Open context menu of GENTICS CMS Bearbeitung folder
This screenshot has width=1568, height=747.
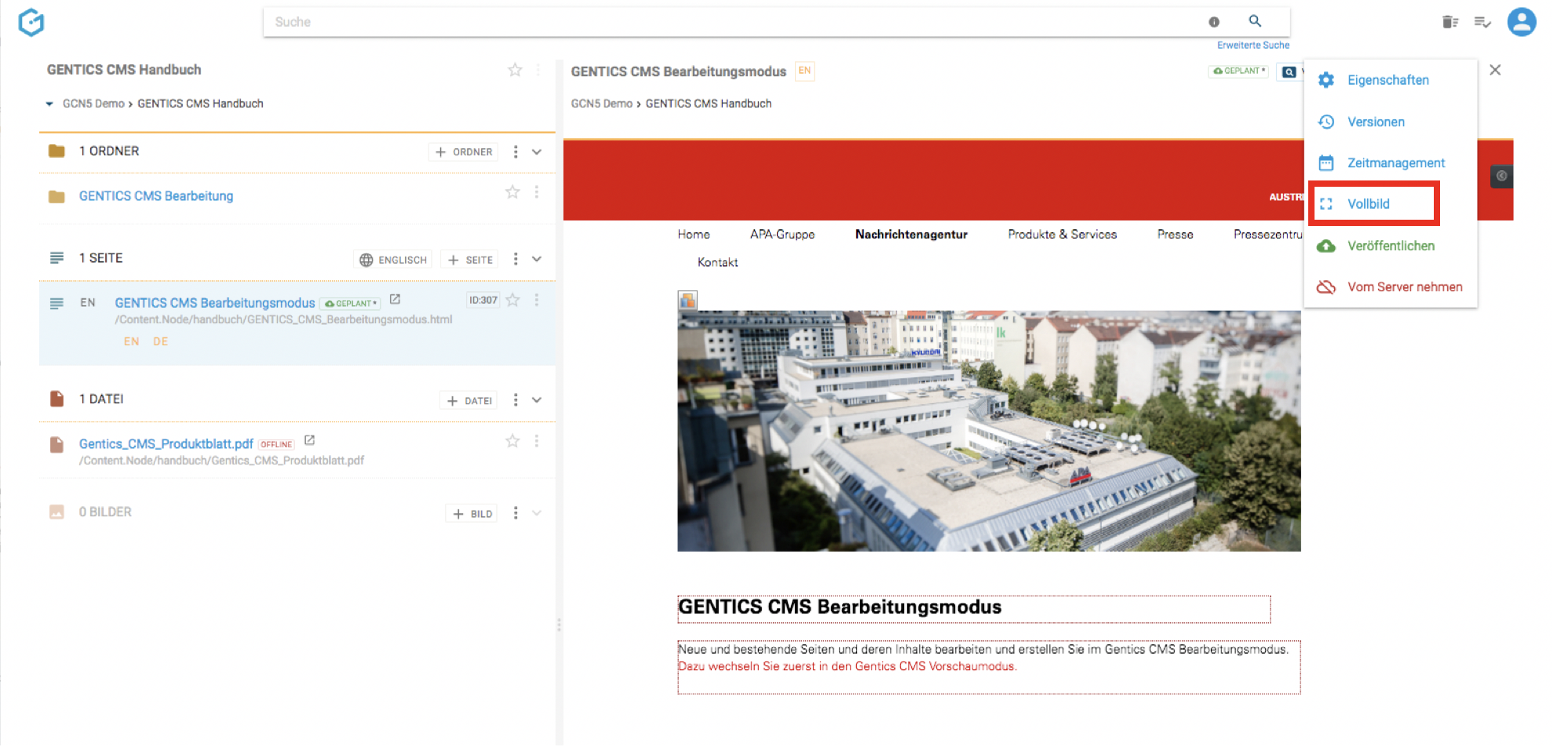pos(537,192)
